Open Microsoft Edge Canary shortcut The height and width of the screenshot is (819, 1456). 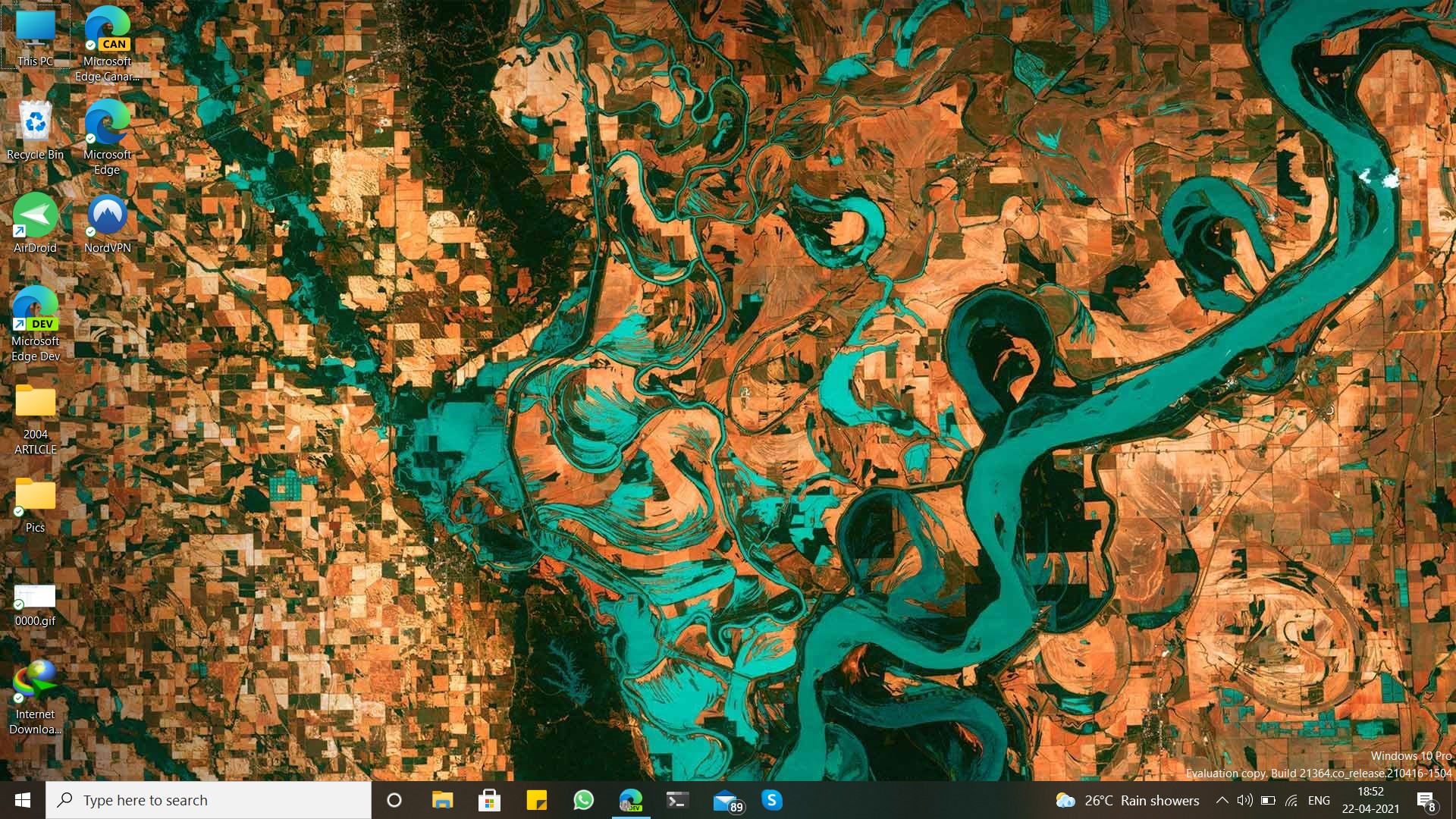(x=107, y=30)
